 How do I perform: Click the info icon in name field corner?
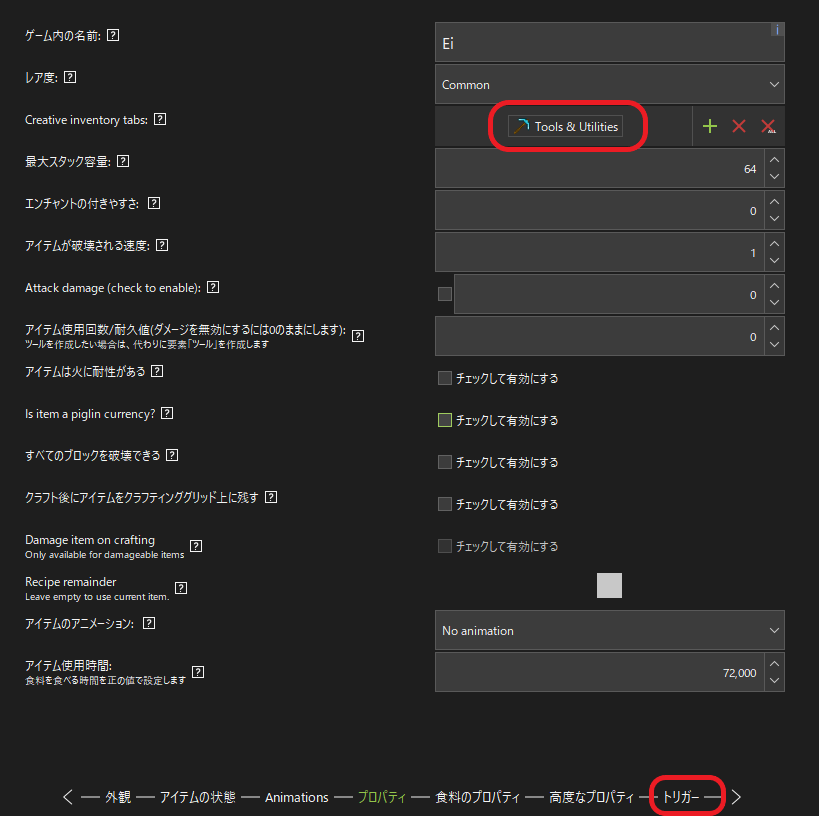point(777,30)
